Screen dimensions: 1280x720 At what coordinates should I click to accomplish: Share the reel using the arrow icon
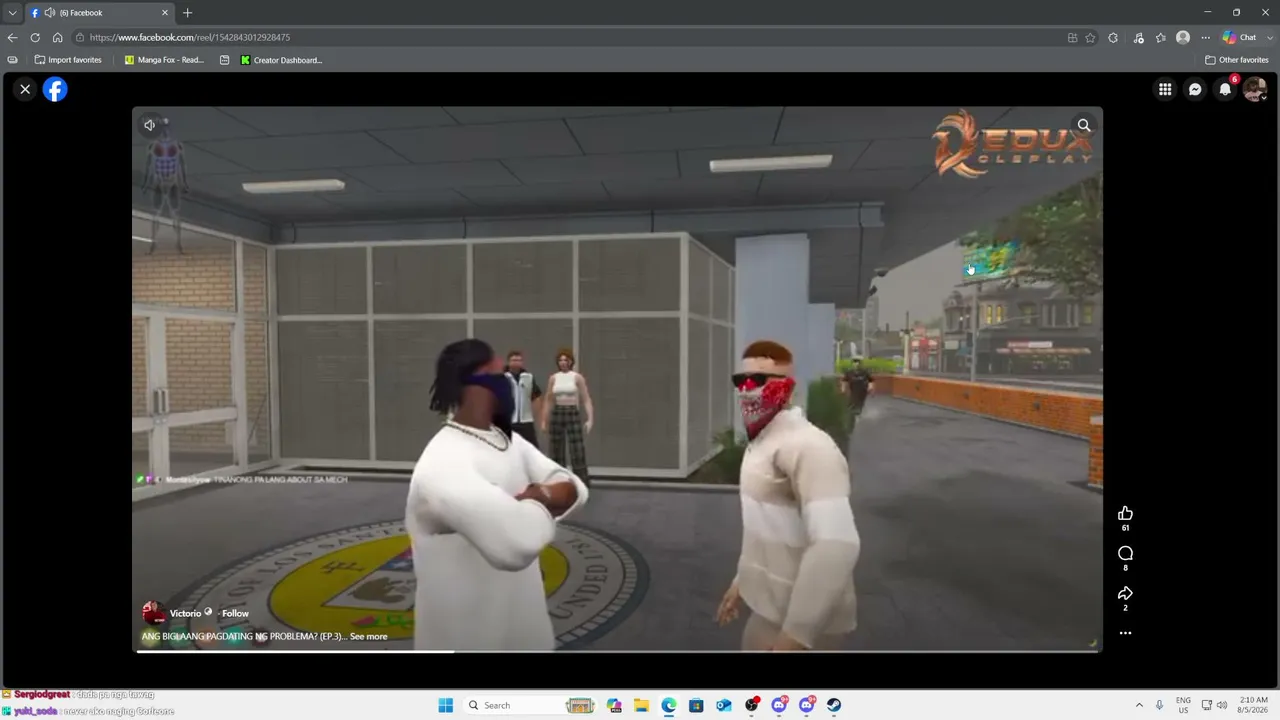(x=1125, y=593)
